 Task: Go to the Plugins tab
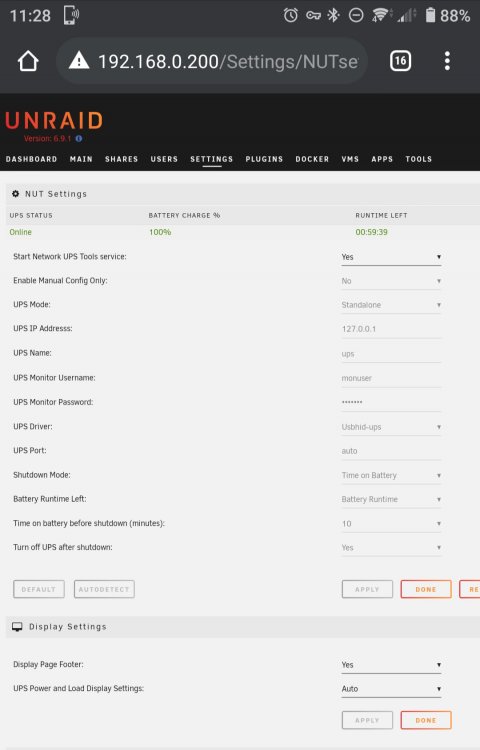(264, 159)
